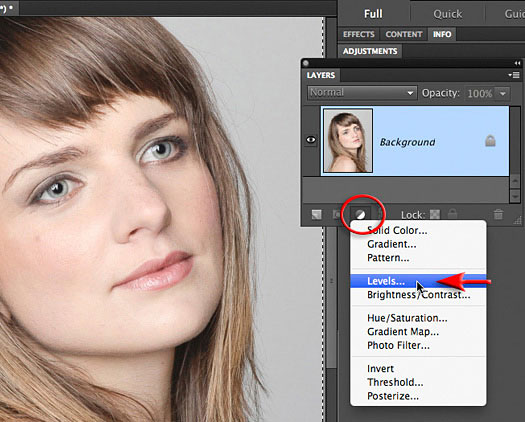Open the Info panel tab

[x=442, y=34]
